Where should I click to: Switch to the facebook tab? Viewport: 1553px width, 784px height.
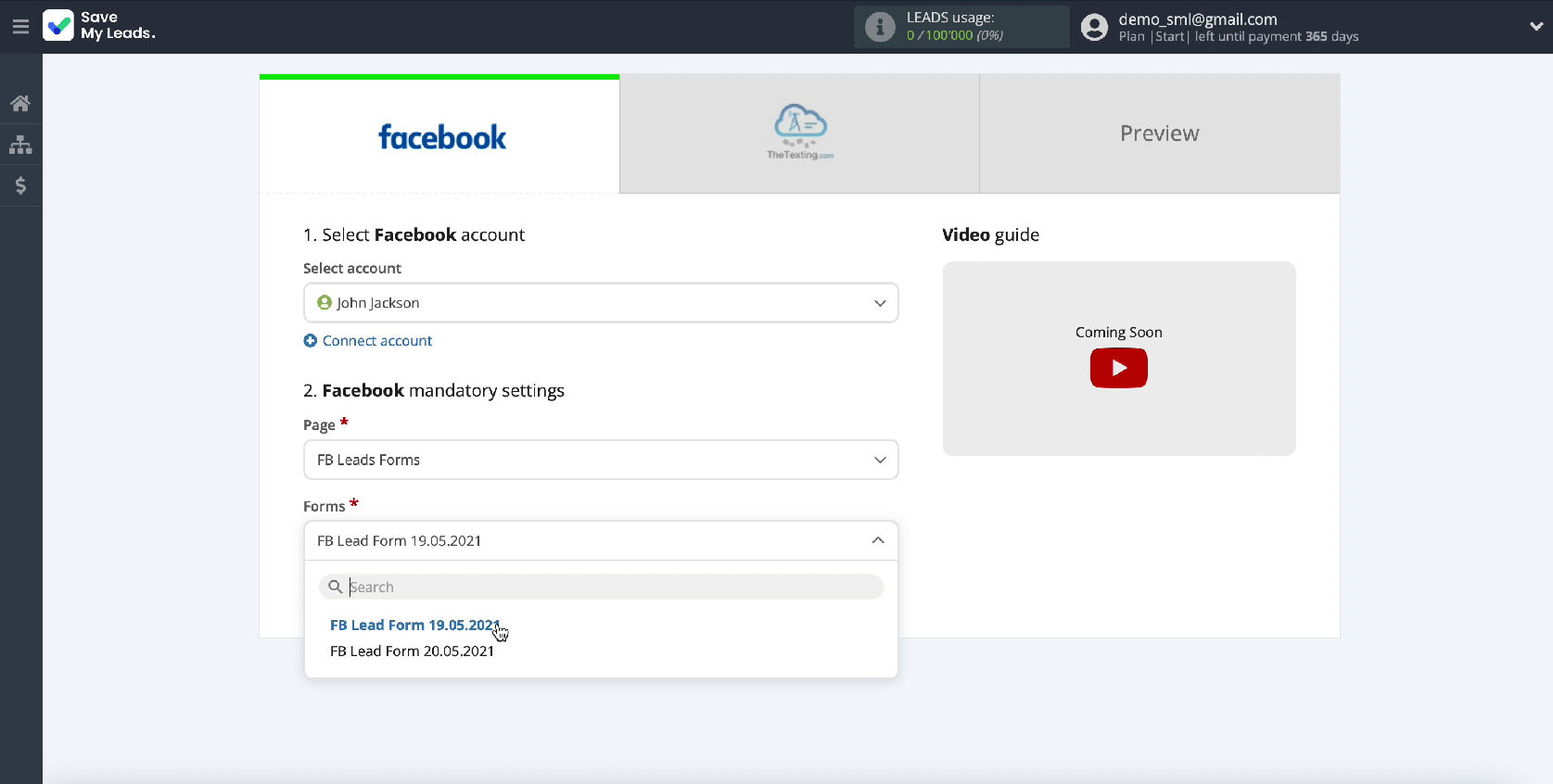point(439,135)
